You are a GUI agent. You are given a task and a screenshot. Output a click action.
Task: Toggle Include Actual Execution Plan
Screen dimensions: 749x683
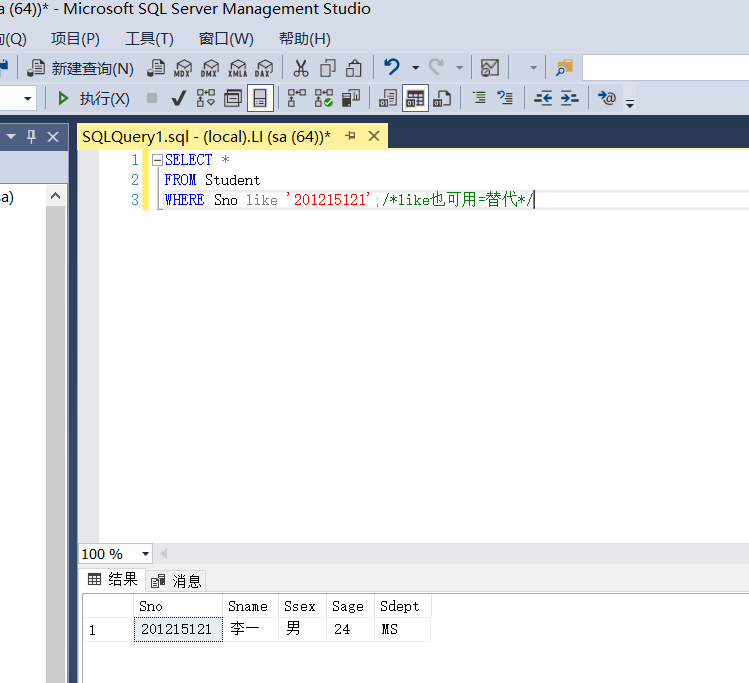click(297, 98)
